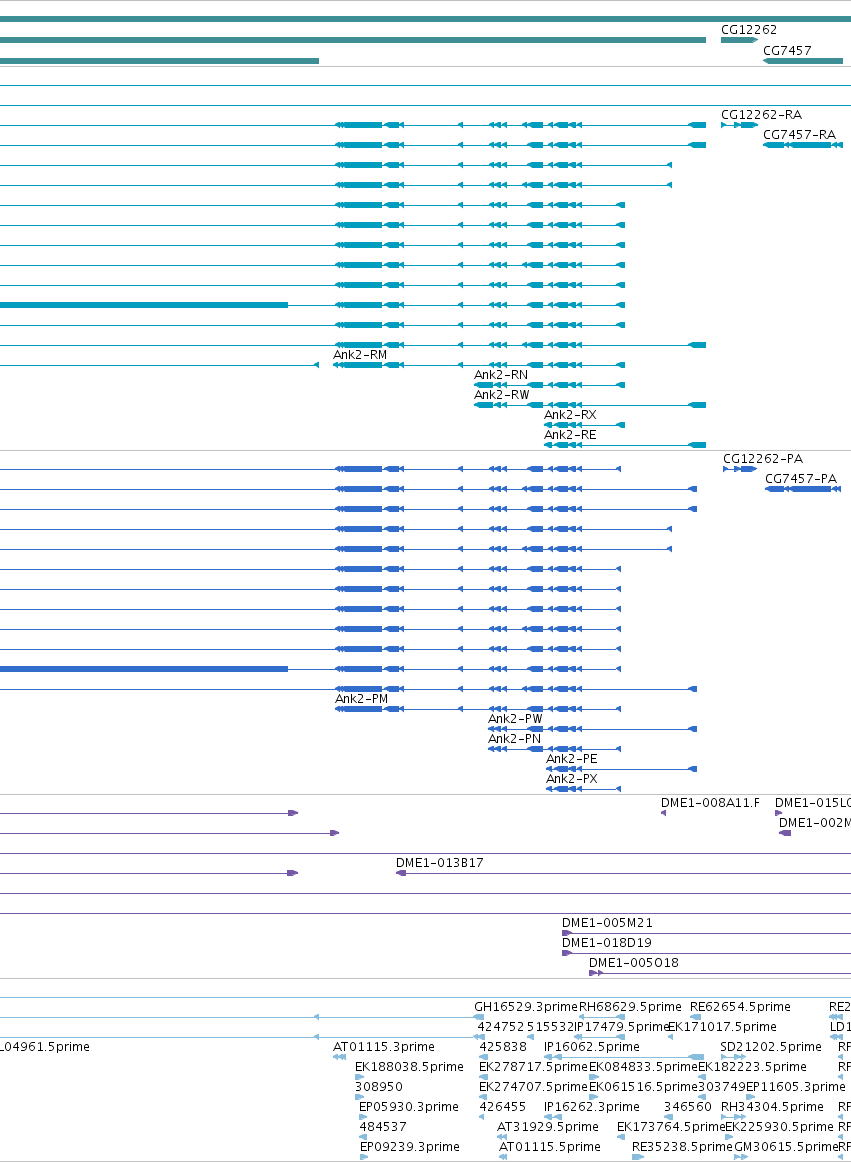Click the Ank2-PE protein label
851x1162 pixels.
pos(572,759)
